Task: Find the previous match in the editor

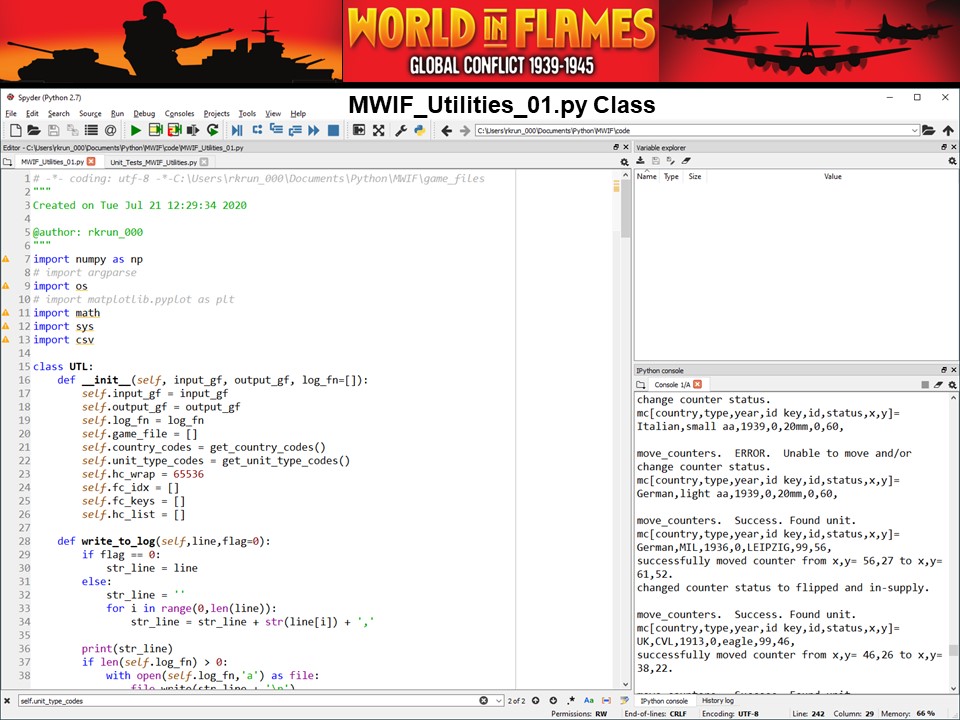Action: click(x=536, y=700)
